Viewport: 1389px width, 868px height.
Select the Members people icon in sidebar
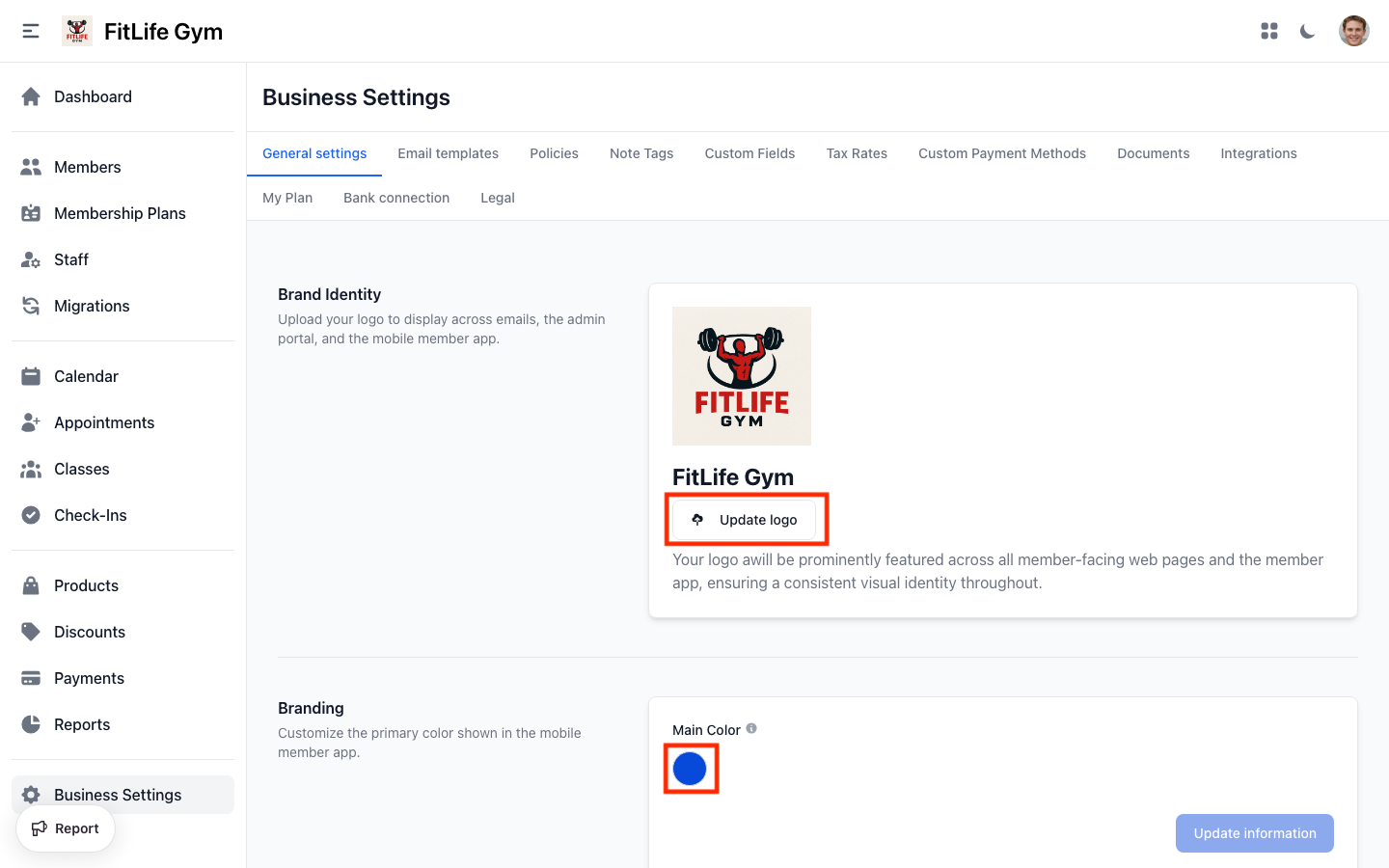point(32,167)
